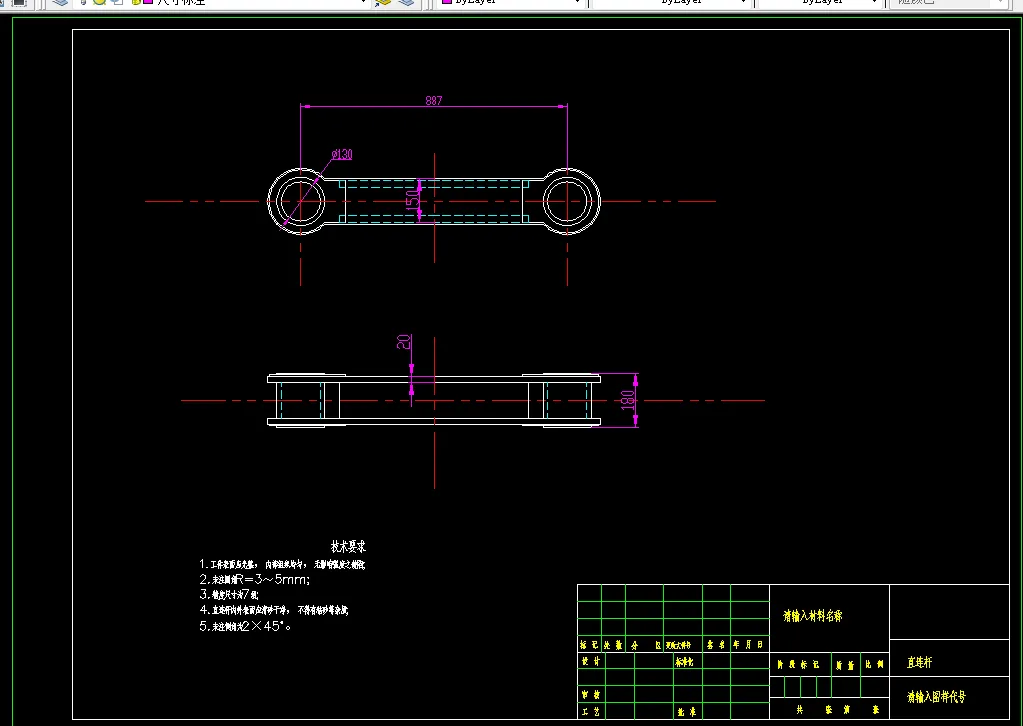This screenshot has height=726, width=1023.
Task: Click the 请输入图样代号 drawing code text
Action: pos(936,697)
